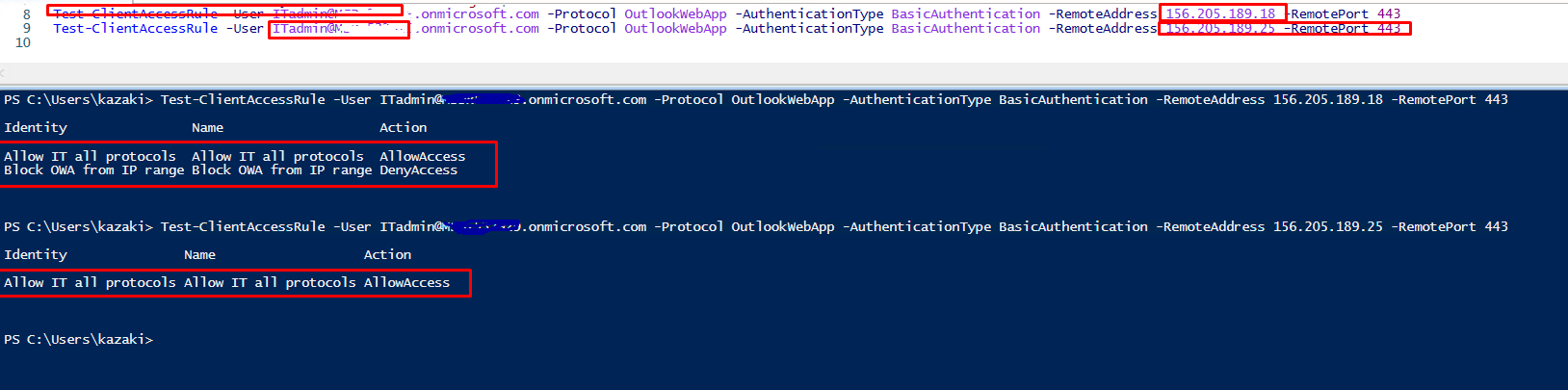
Task: Click the horizontal scrollbar track below the script
Action: [784, 73]
